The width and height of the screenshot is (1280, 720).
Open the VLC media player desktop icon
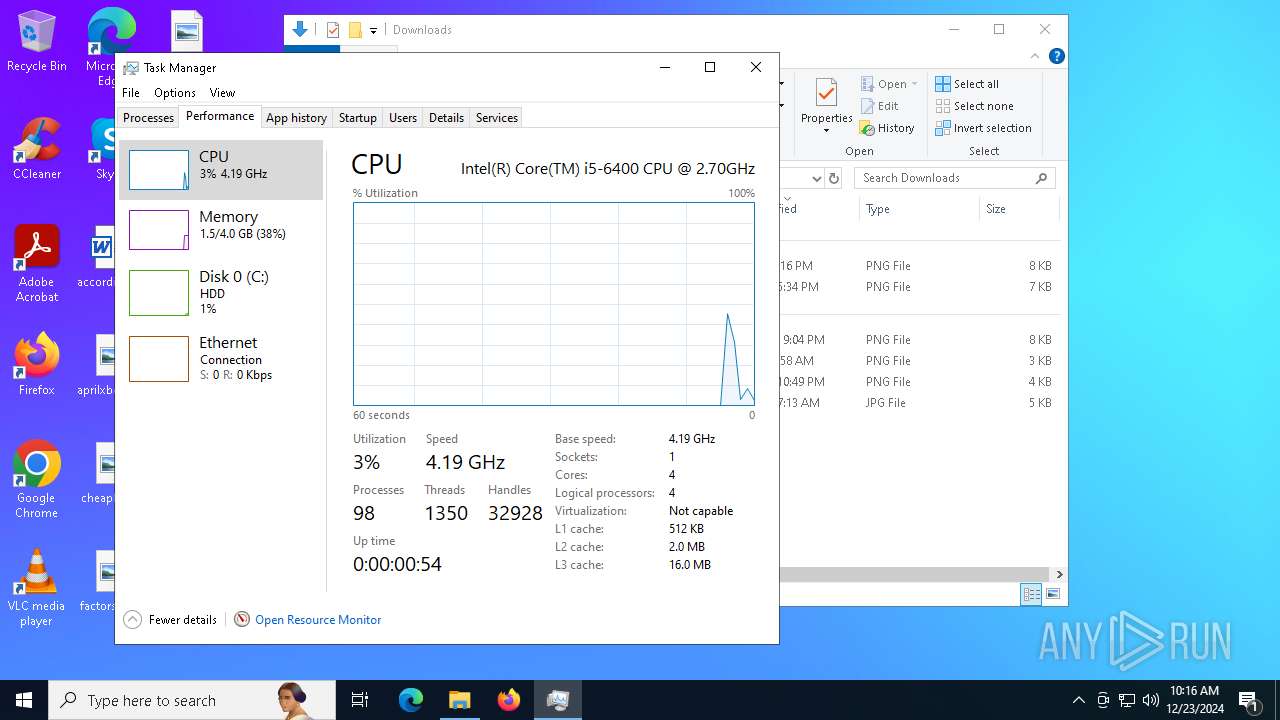(x=37, y=588)
